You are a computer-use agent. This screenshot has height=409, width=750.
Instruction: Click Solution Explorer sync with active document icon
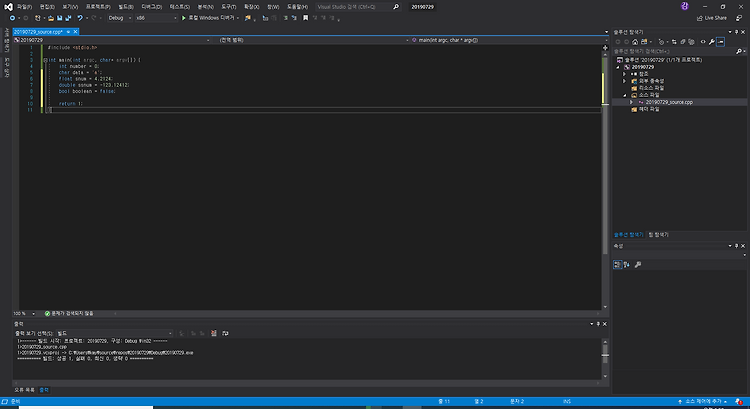pos(674,42)
